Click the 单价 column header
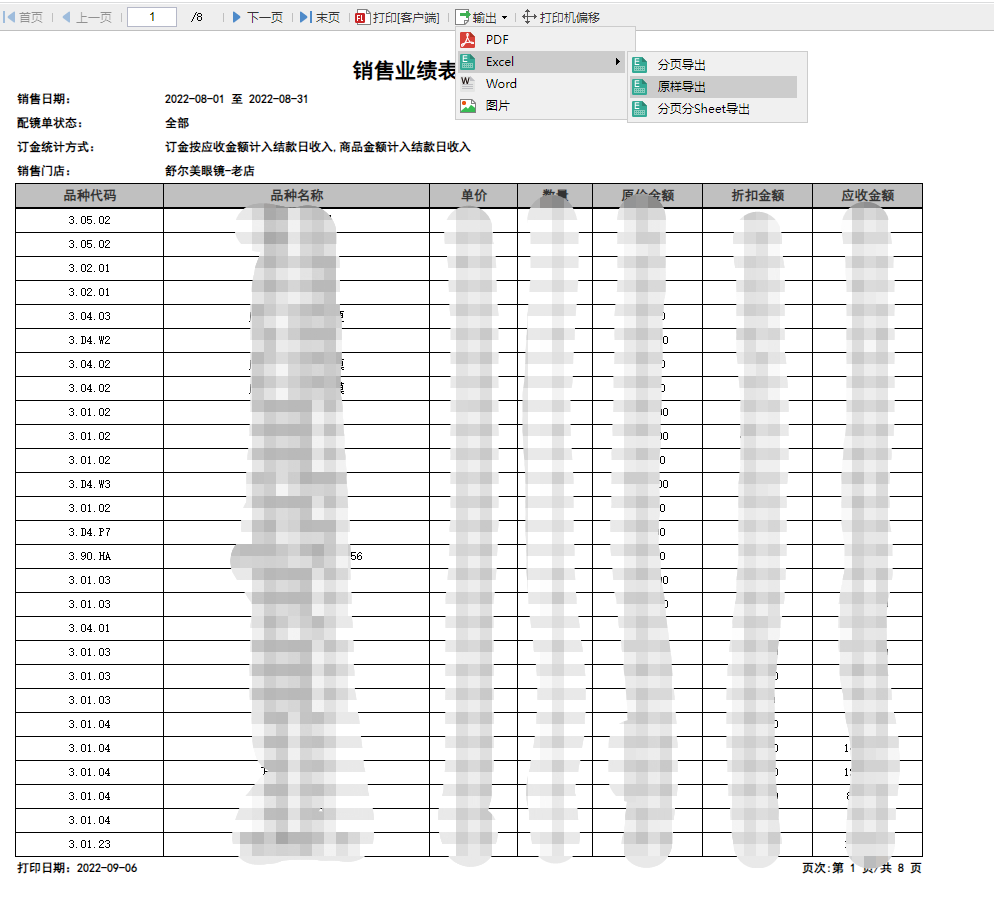The width and height of the screenshot is (994, 905). [x=474, y=196]
